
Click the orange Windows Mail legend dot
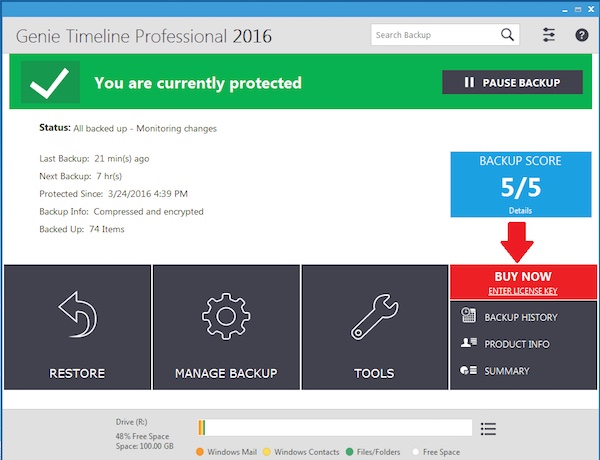pyautogui.click(x=200, y=452)
